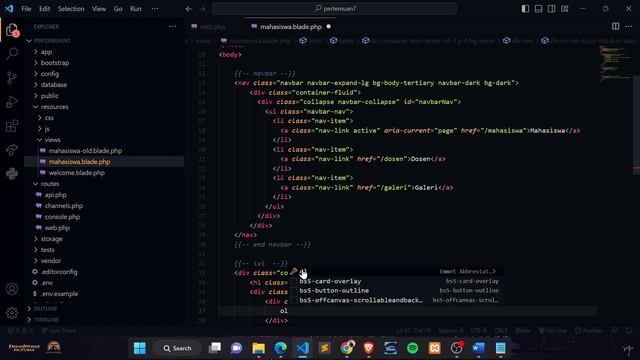Image resolution: width=640 pixels, height=360 pixels.
Task: Open Spotify from the taskbar
Action: (x=413, y=348)
